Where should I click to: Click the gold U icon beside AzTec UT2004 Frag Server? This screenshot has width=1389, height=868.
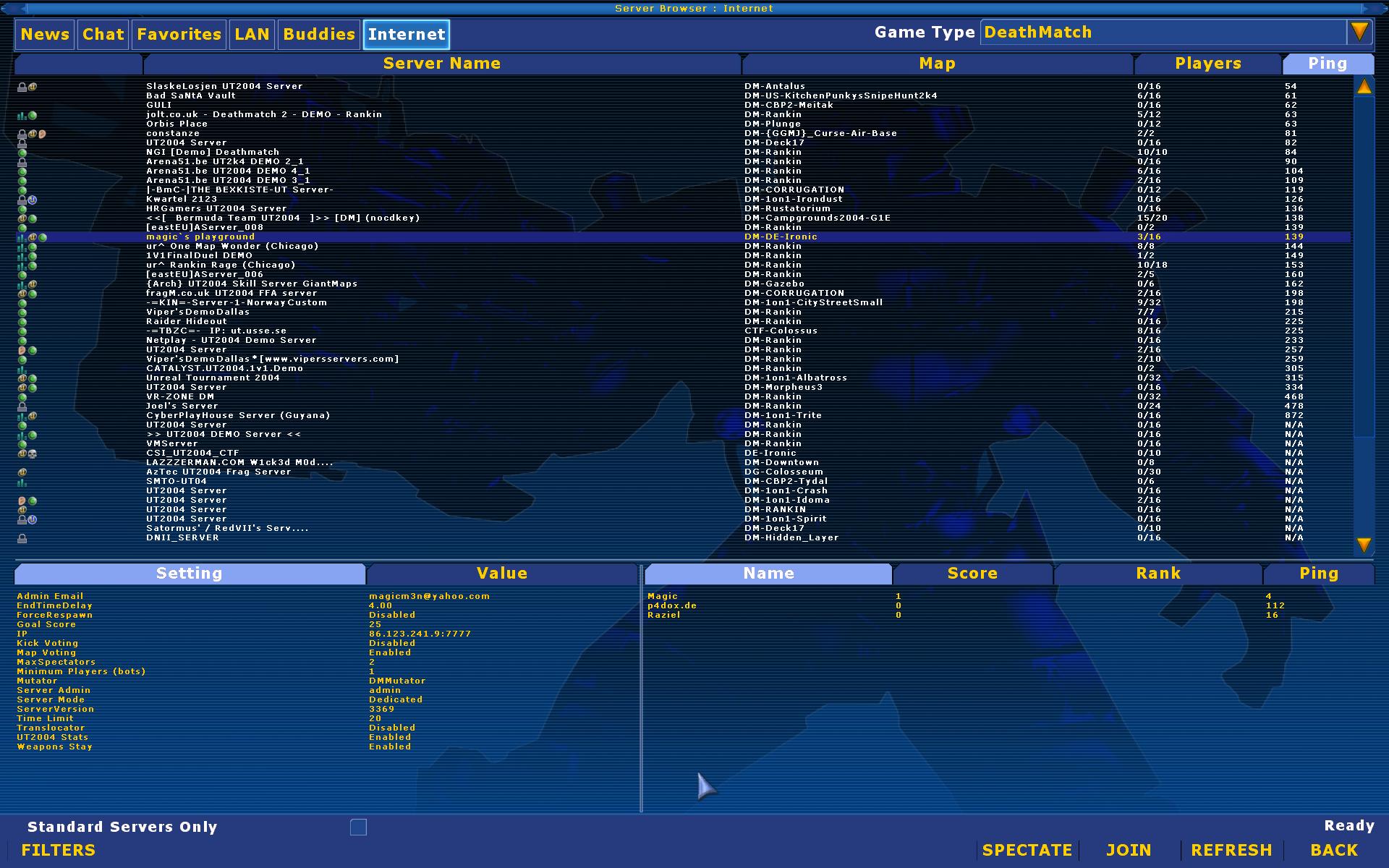pos(22,472)
